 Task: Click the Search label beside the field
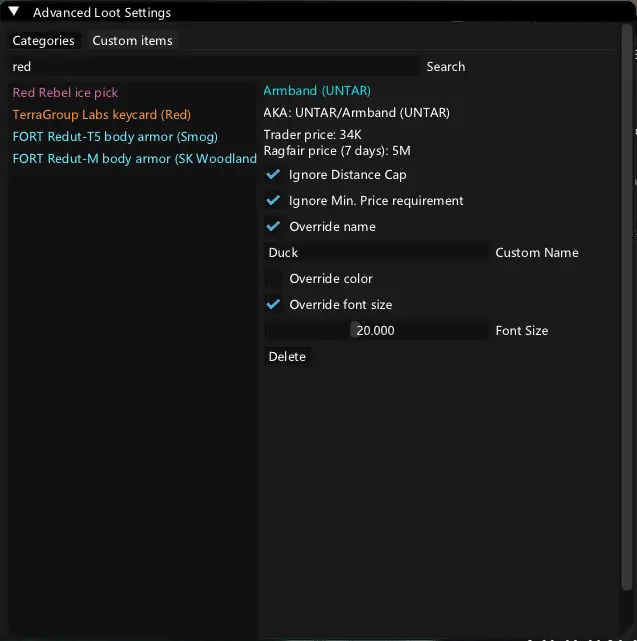pyautogui.click(x=445, y=67)
